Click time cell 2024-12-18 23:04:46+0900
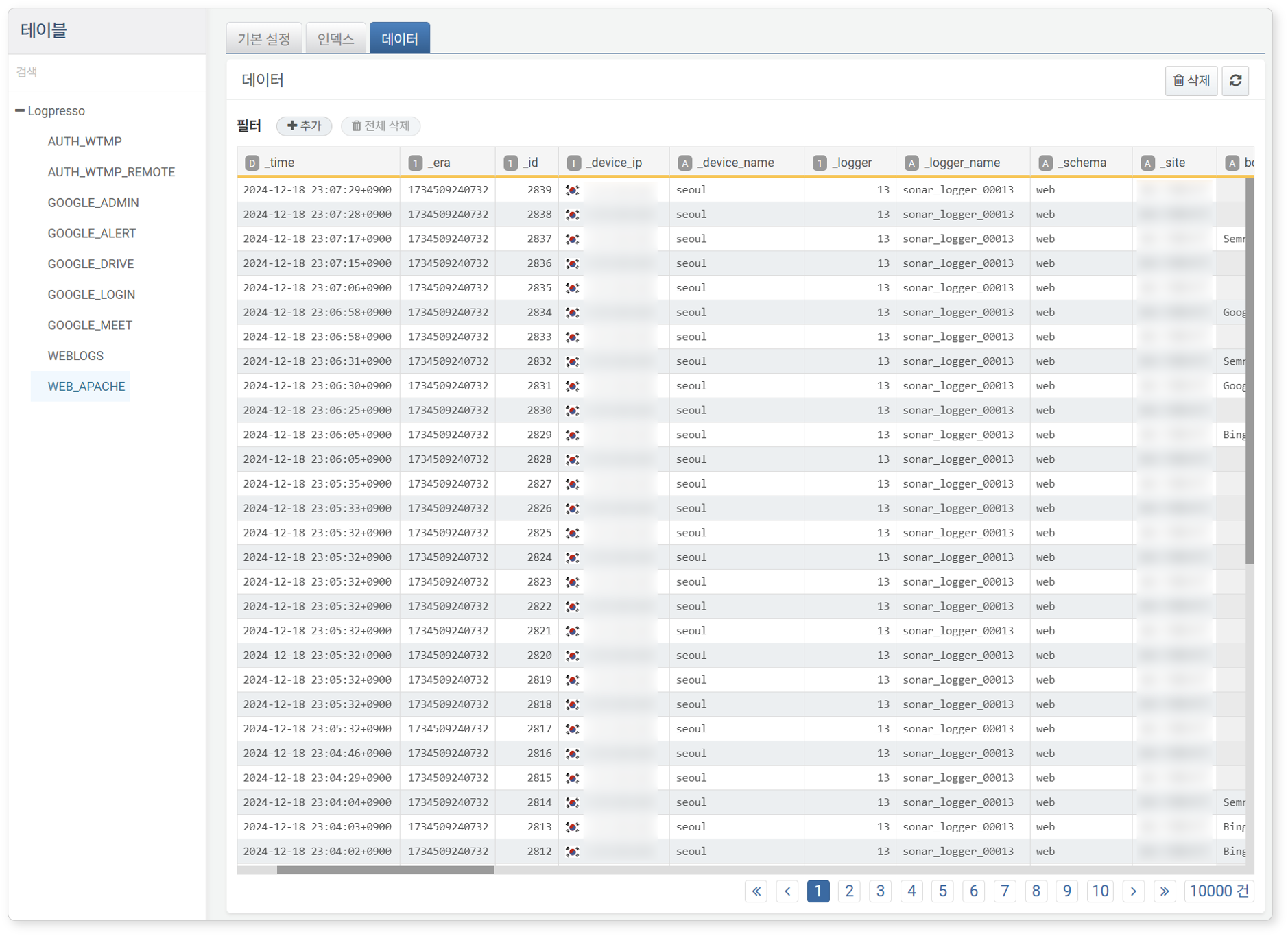1288x936 pixels. 318,754
